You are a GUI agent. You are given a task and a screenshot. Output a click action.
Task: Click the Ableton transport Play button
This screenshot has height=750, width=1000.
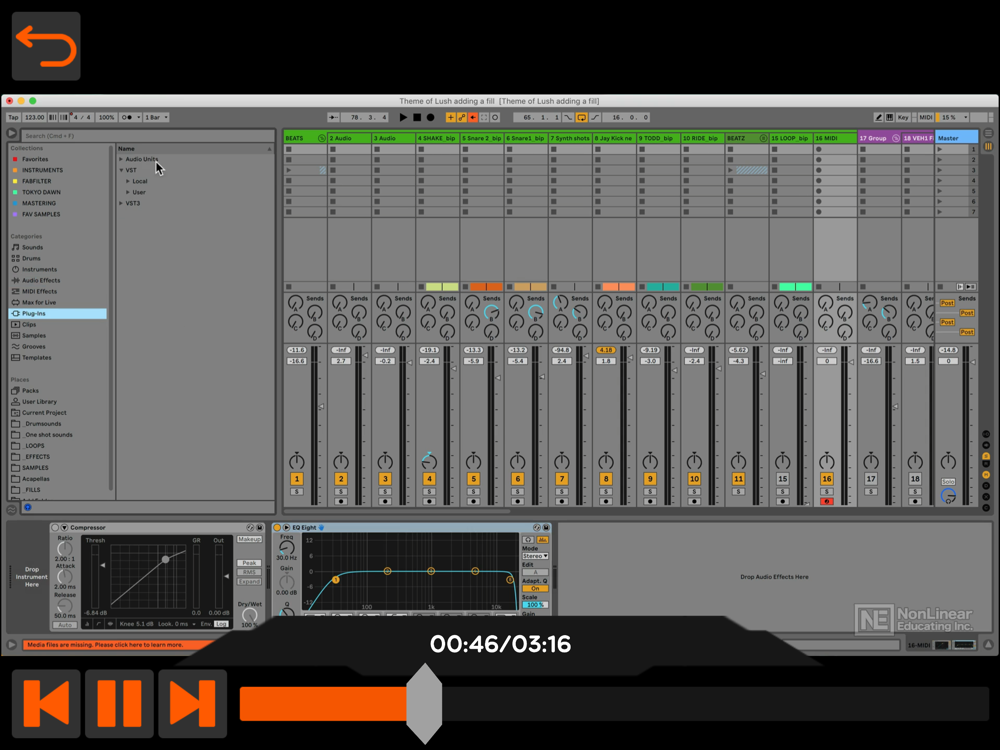pos(403,117)
